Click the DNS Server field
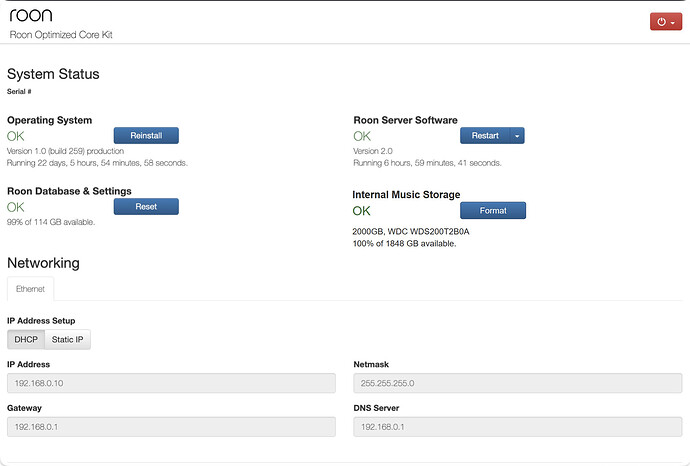This screenshot has height=466, width=690. [x=518, y=427]
